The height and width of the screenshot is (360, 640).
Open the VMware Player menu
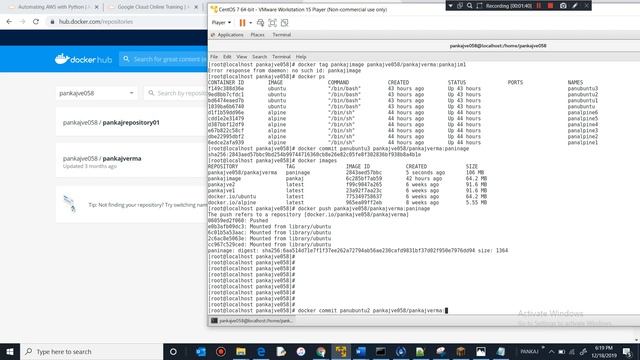pyautogui.click(x=221, y=23)
